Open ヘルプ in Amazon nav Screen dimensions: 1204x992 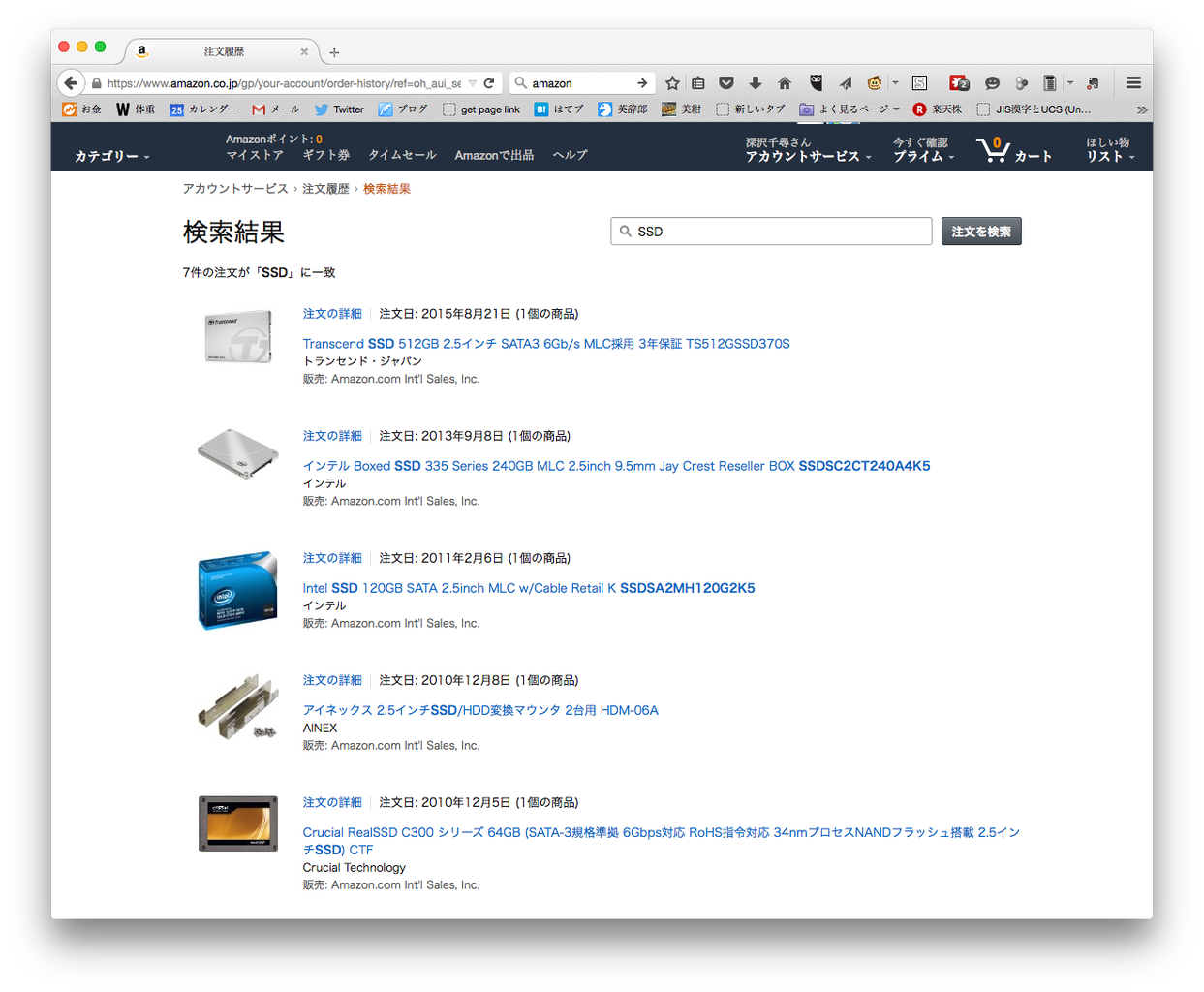tap(570, 155)
